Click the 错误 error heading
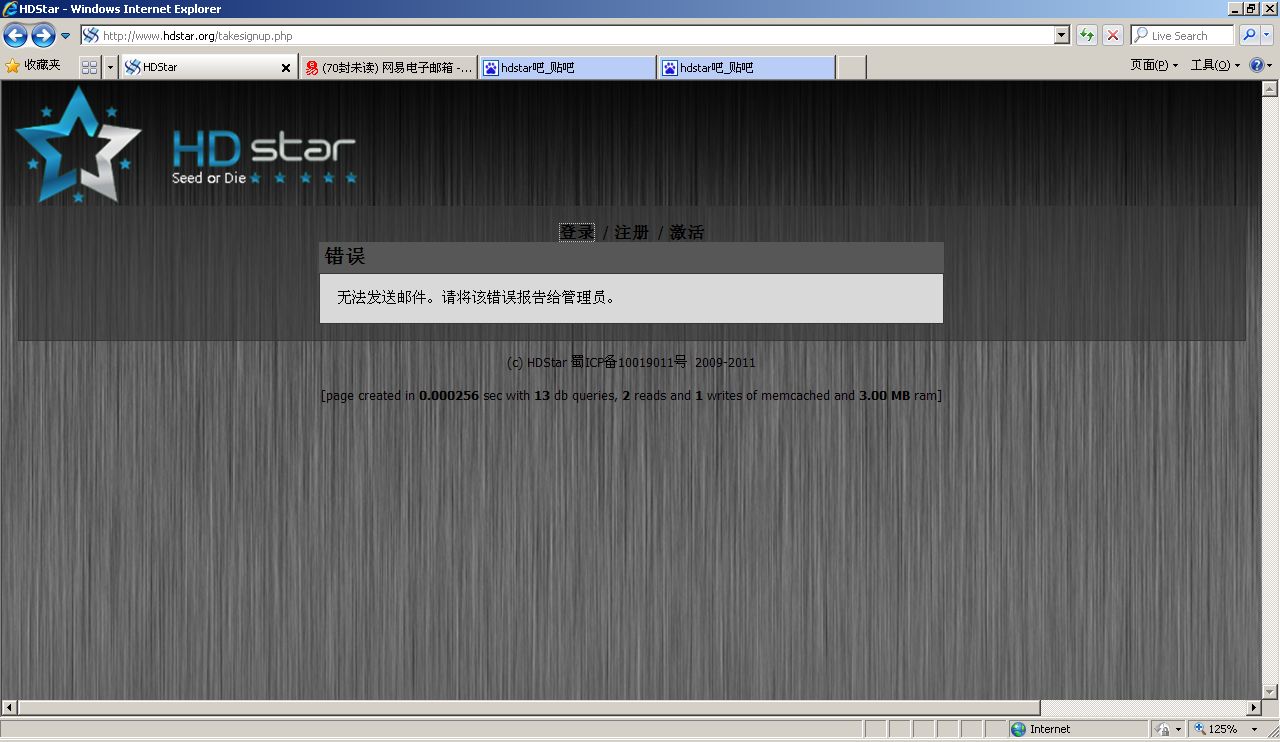This screenshot has width=1280, height=742. (345, 257)
